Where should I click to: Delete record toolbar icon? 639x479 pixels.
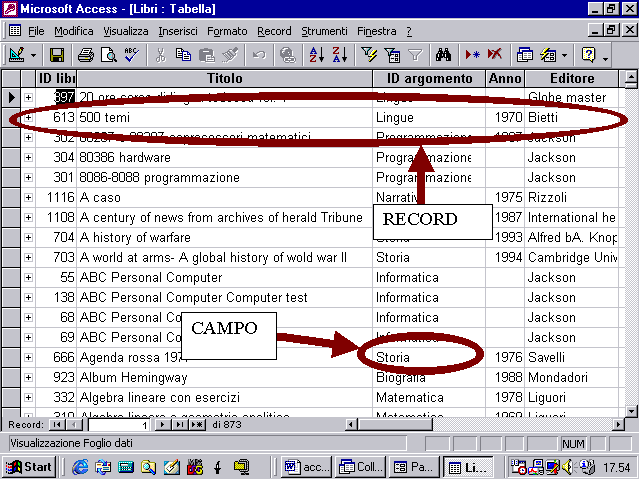coord(495,55)
